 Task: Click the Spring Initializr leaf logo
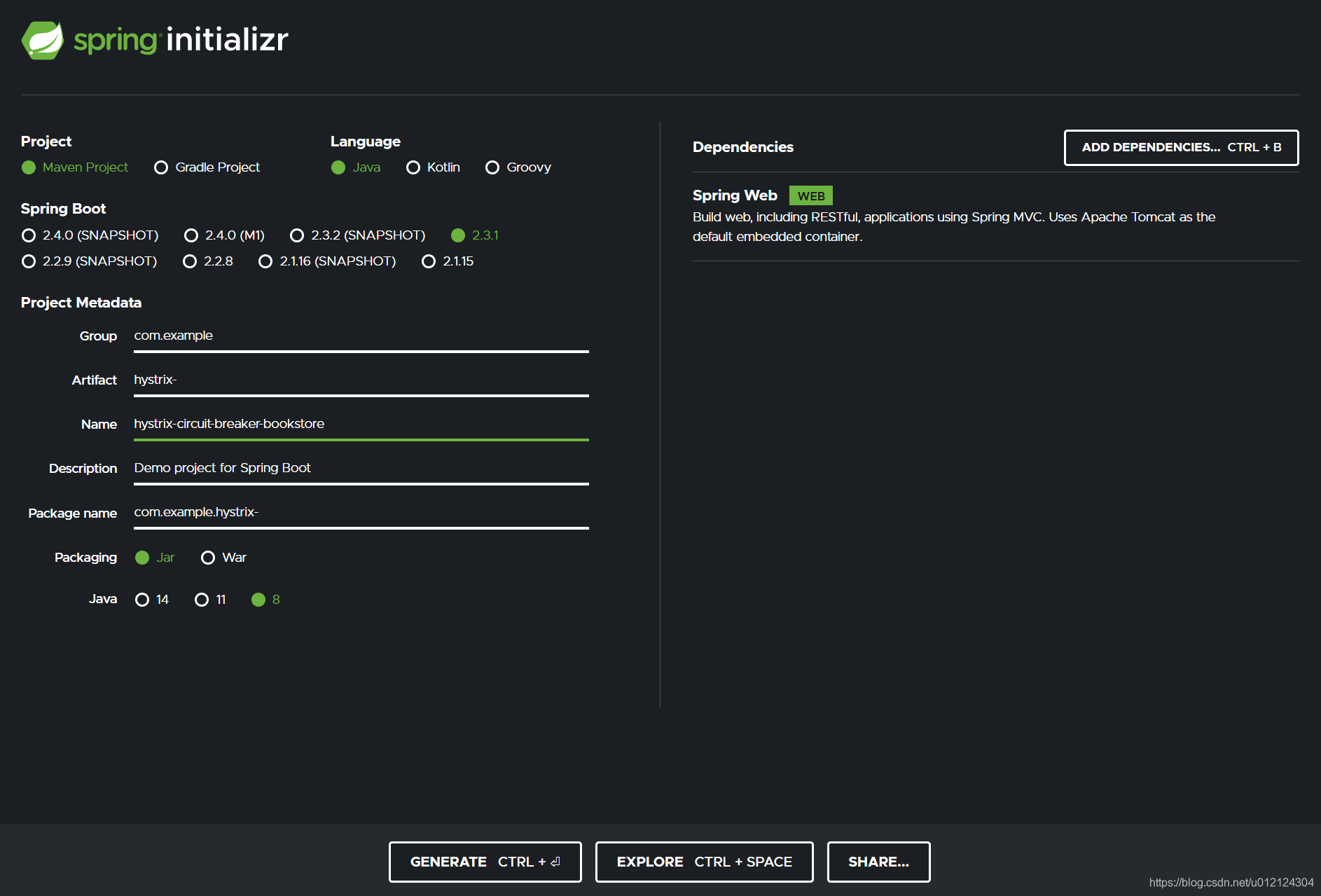coord(43,40)
